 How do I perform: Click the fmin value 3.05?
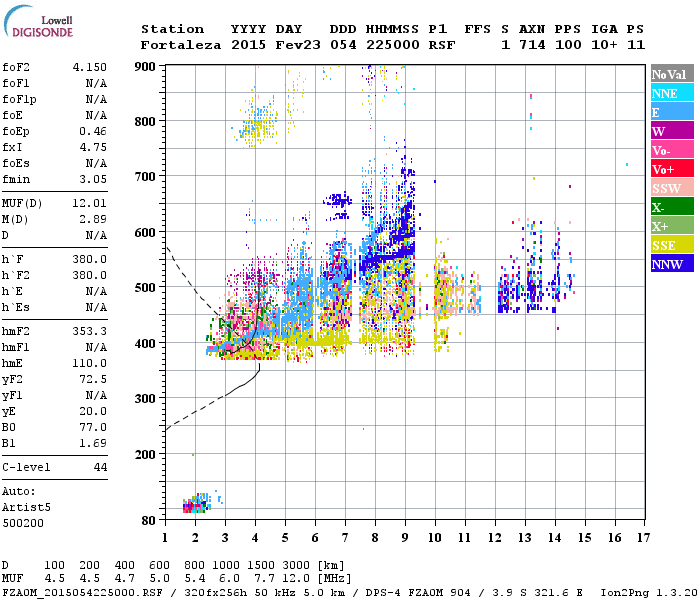coord(93,179)
